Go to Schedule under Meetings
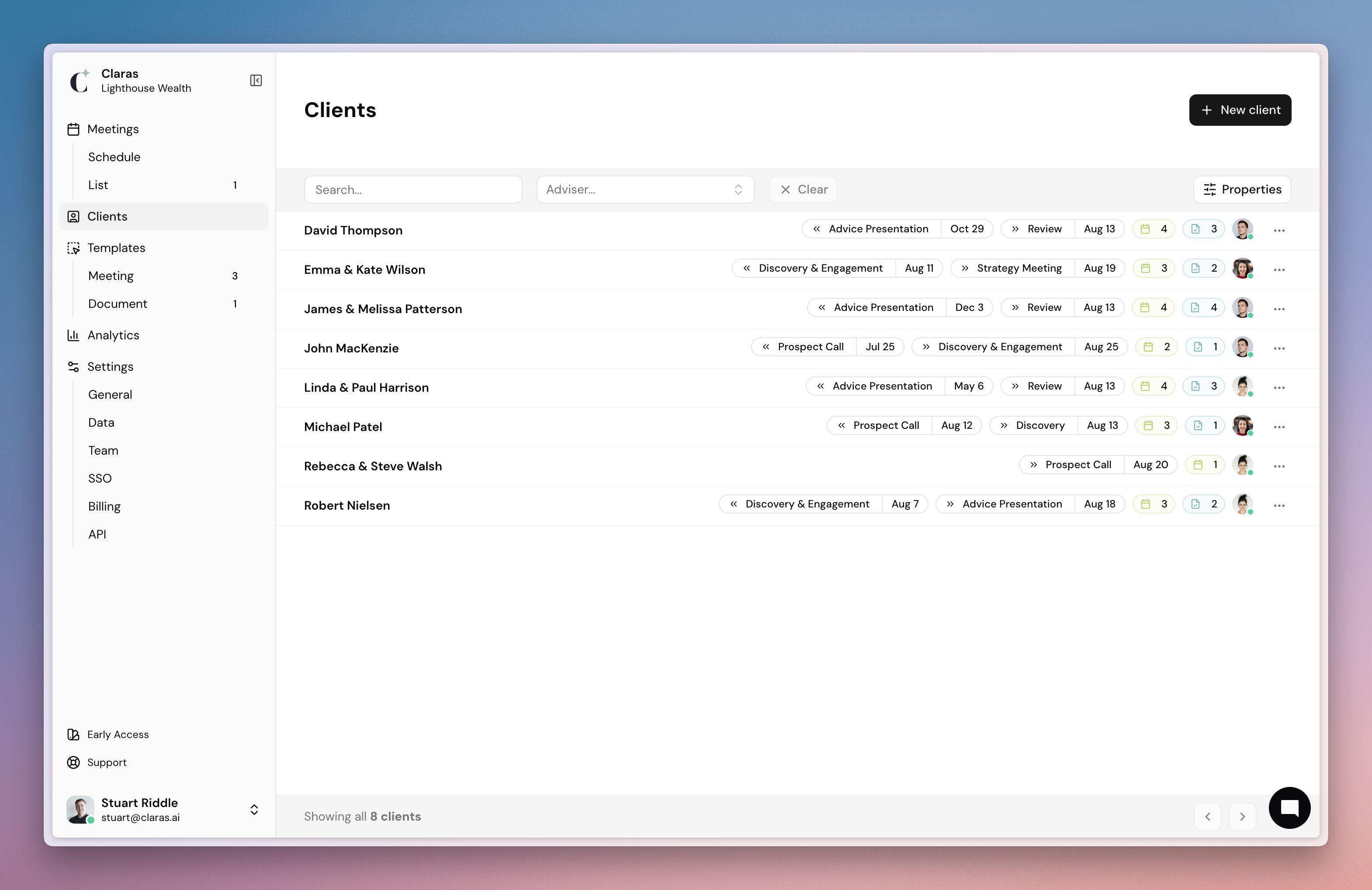This screenshot has height=890, width=1372. pyautogui.click(x=114, y=157)
